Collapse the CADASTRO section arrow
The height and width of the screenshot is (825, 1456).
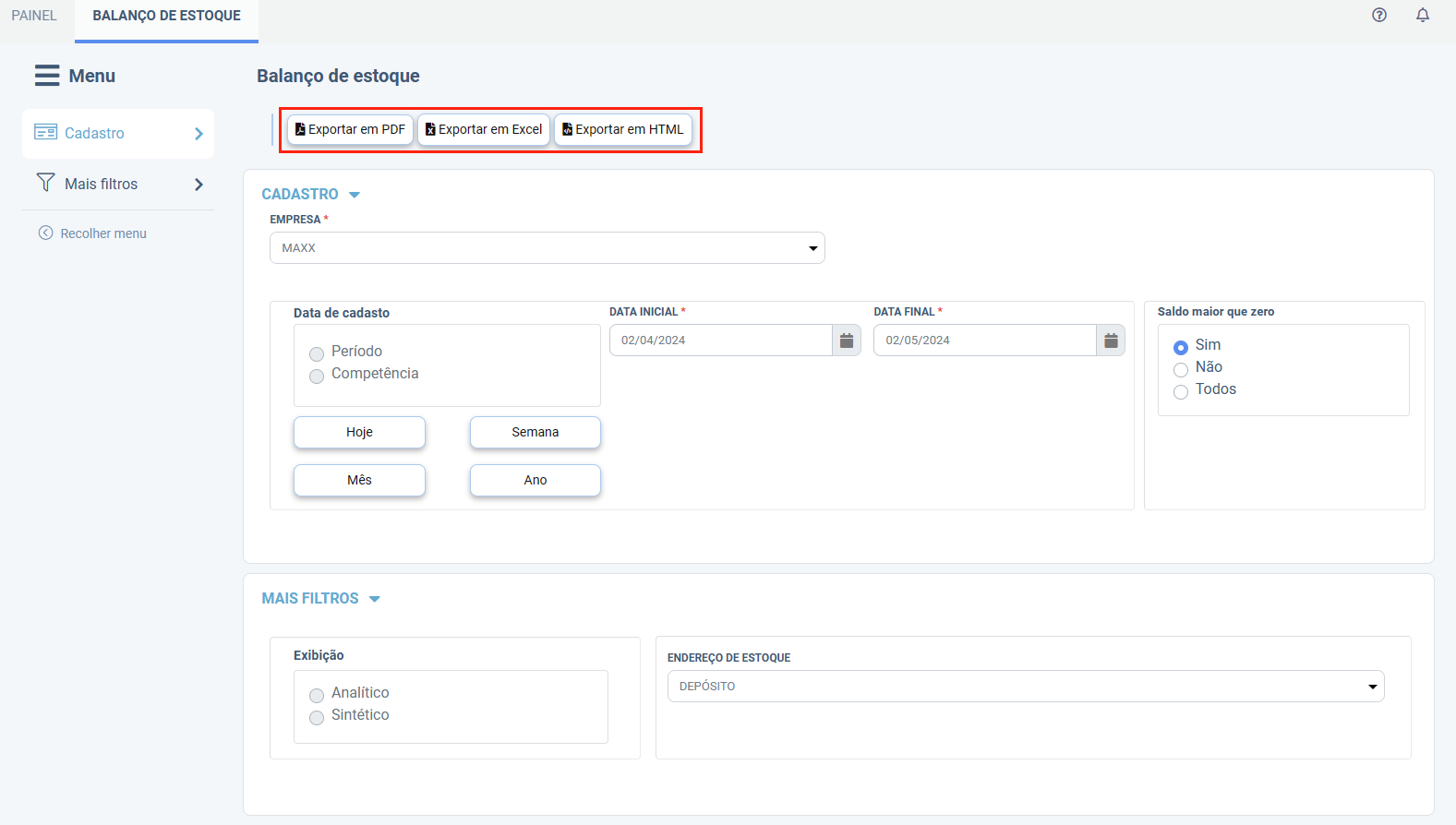point(355,195)
